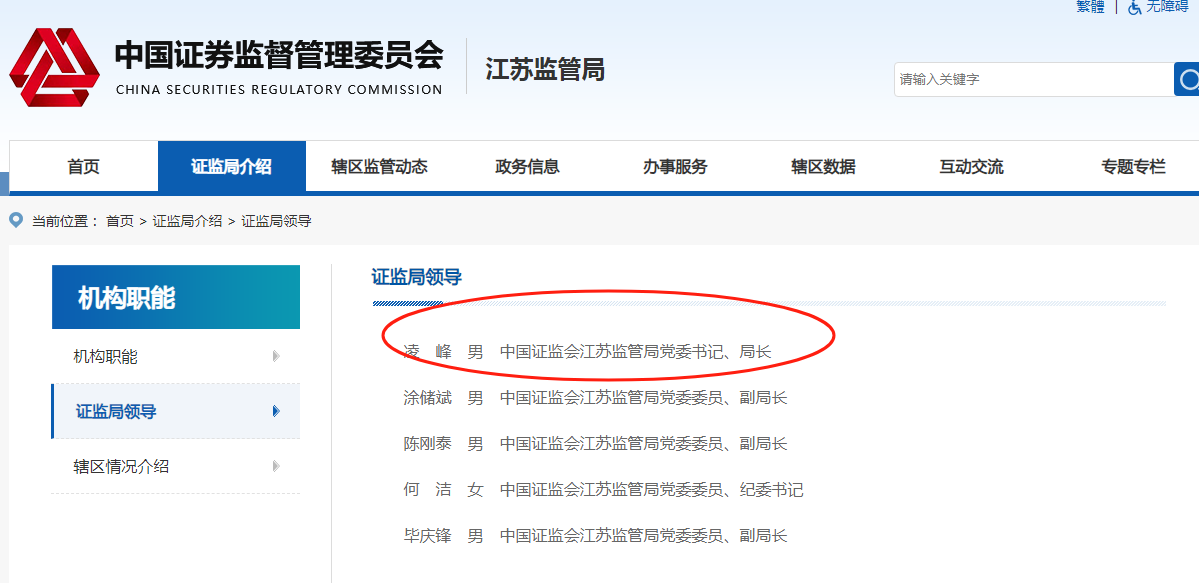The image size is (1199, 583).
Task: Open the 辖区监管动态 navigation tab
Action: tap(379, 167)
